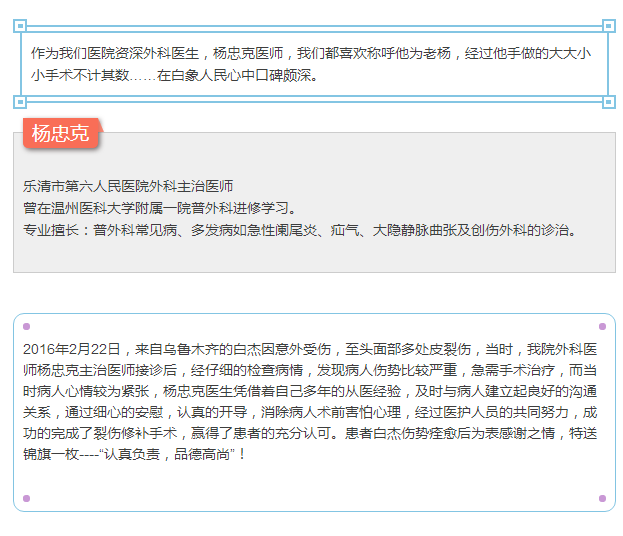Click the bottom-right purple dot in the story box
The image size is (623, 536).
602,498
